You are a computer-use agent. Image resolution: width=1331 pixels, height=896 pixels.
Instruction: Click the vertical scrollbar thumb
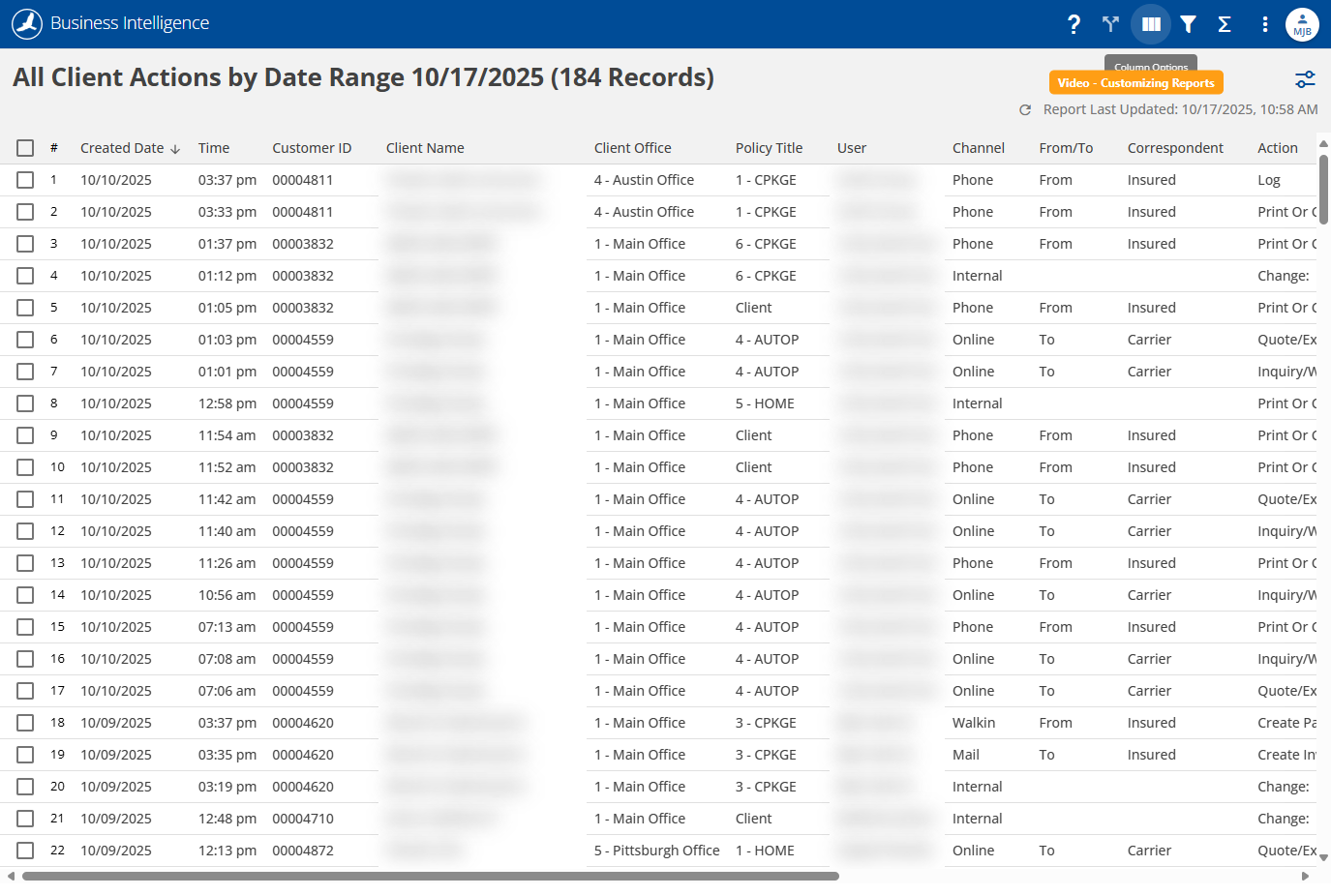(x=1323, y=189)
